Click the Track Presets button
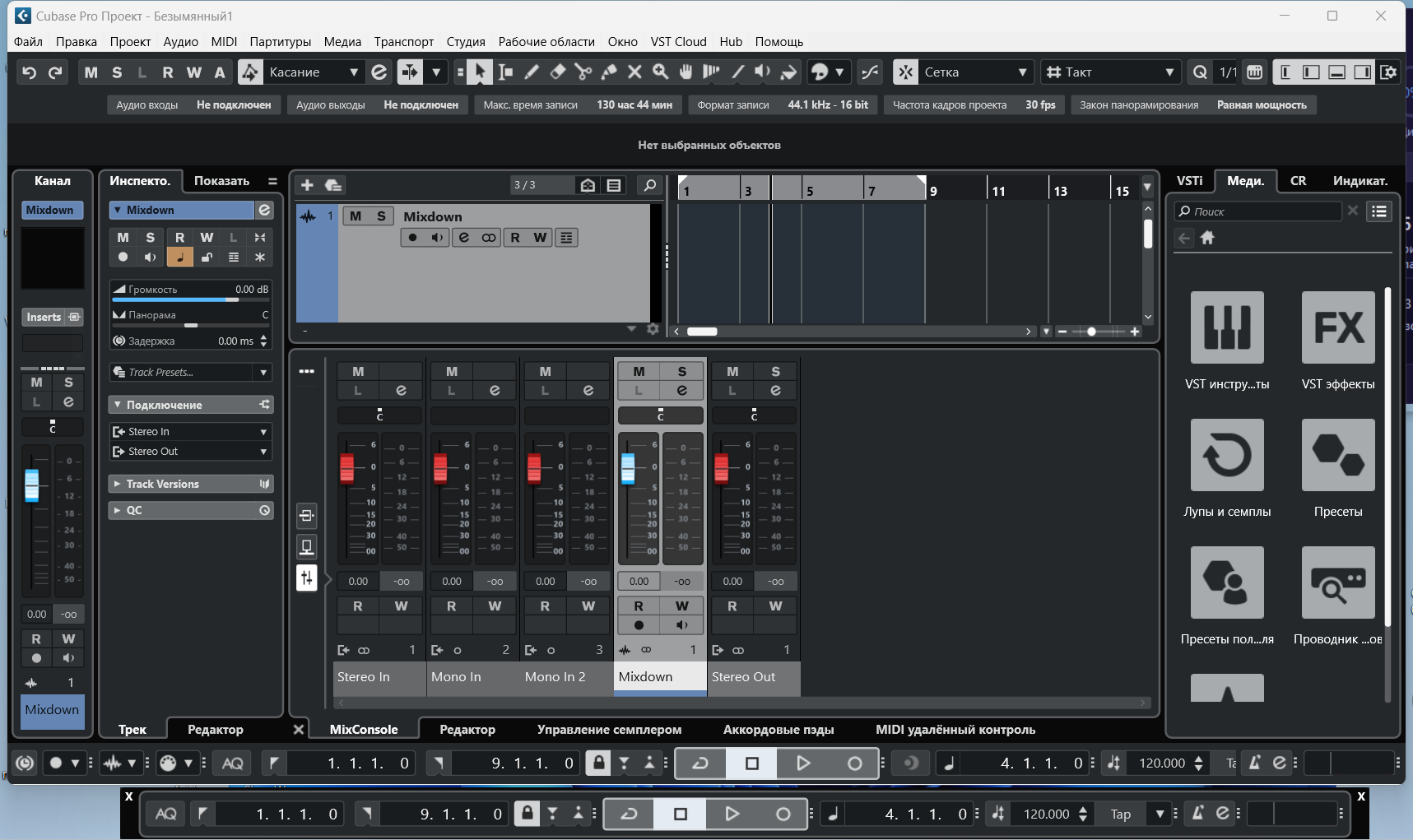Screen dimensions: 1413x840 (190, 372)
